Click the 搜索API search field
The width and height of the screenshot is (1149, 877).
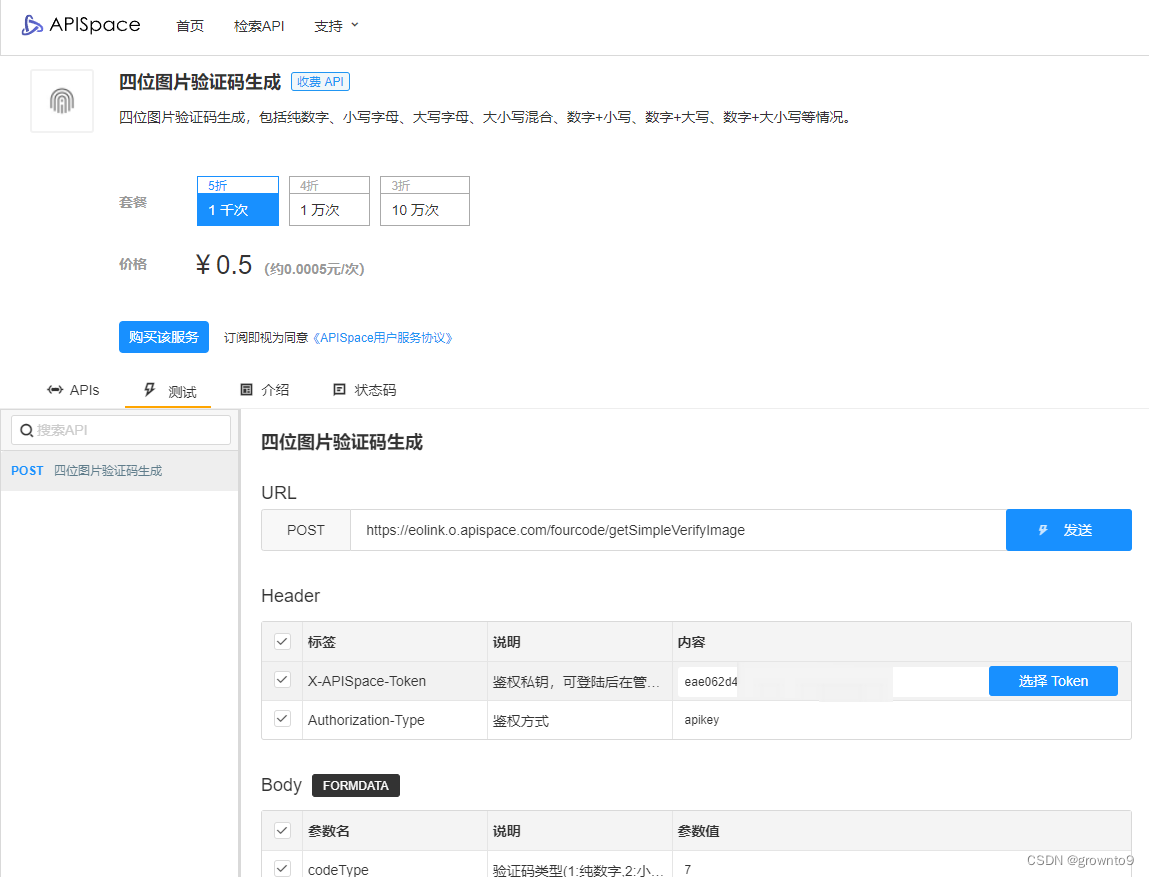[121, 430]
